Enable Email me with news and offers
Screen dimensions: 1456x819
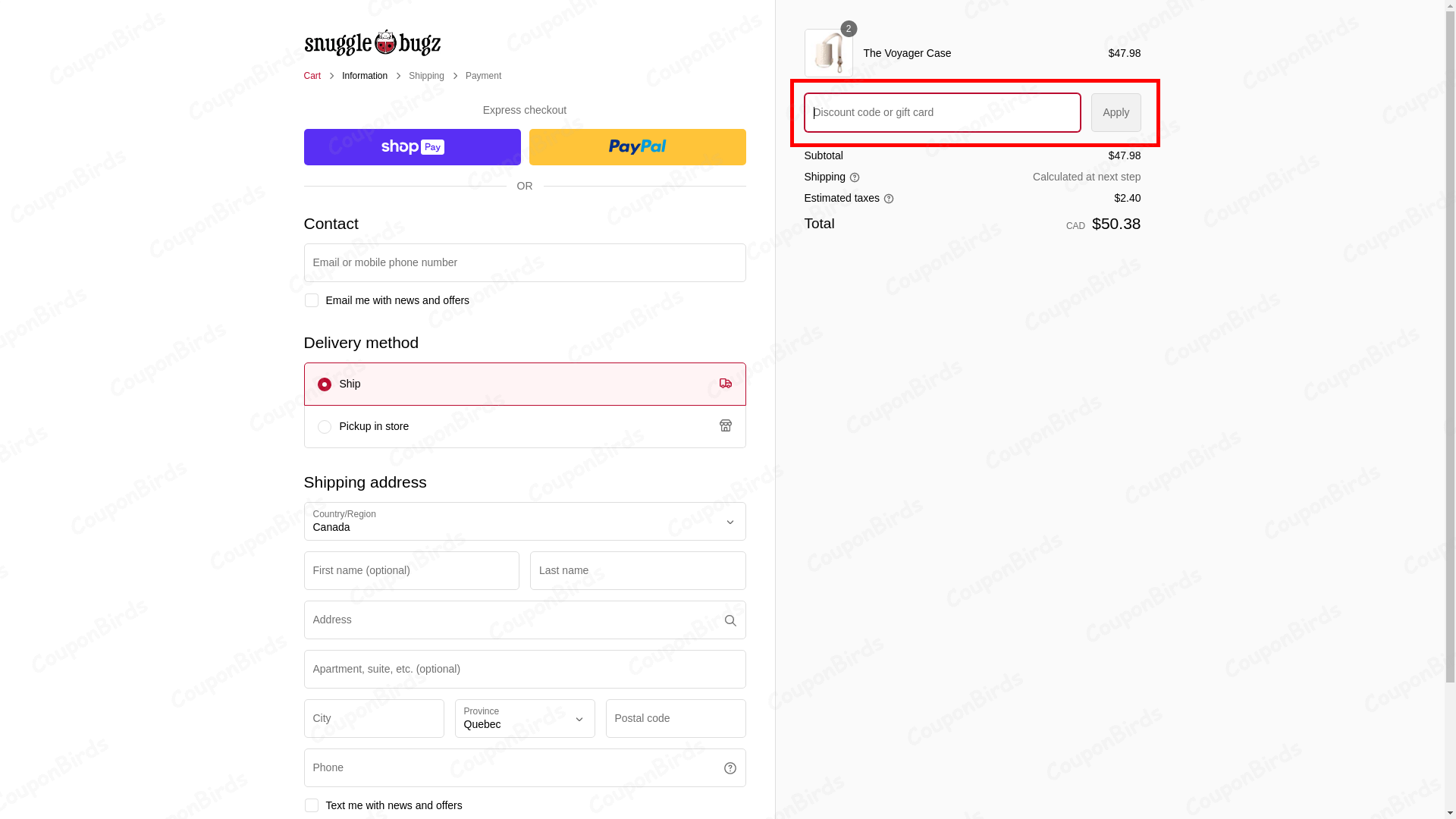pos(312,300)
